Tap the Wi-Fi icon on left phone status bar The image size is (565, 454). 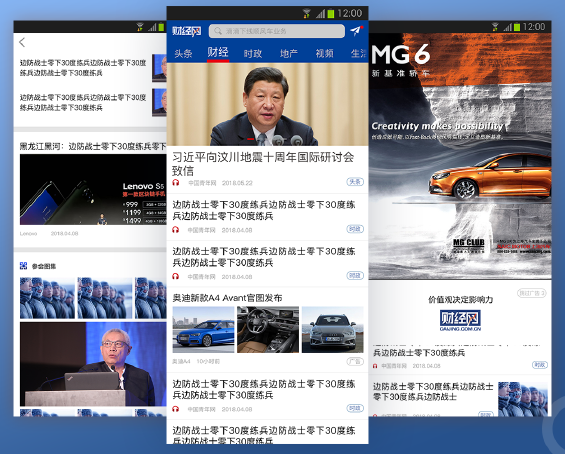pos(140,27)
